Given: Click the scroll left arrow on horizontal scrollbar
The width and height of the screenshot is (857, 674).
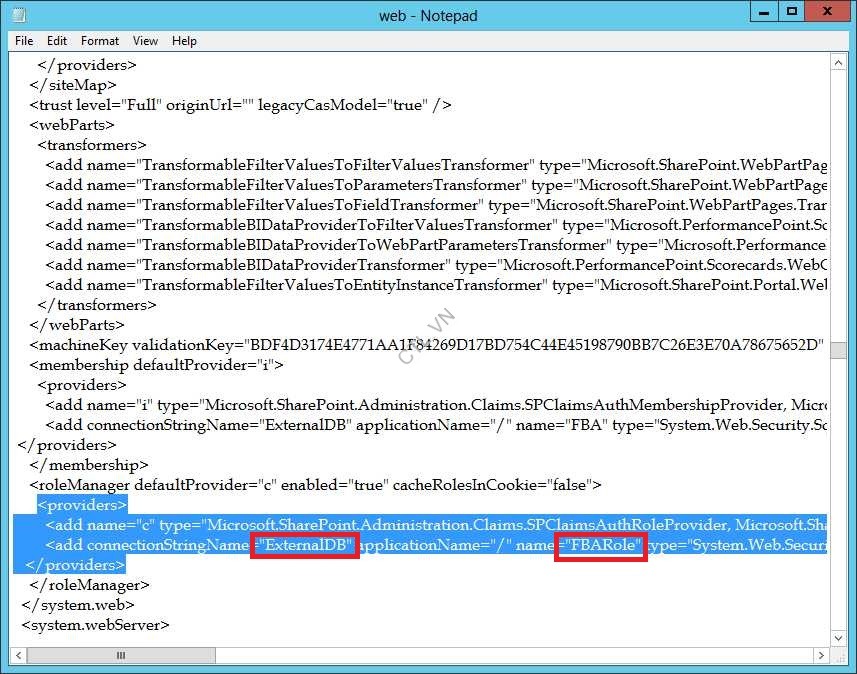Looking at the screenshot, I should pos(17,655).
